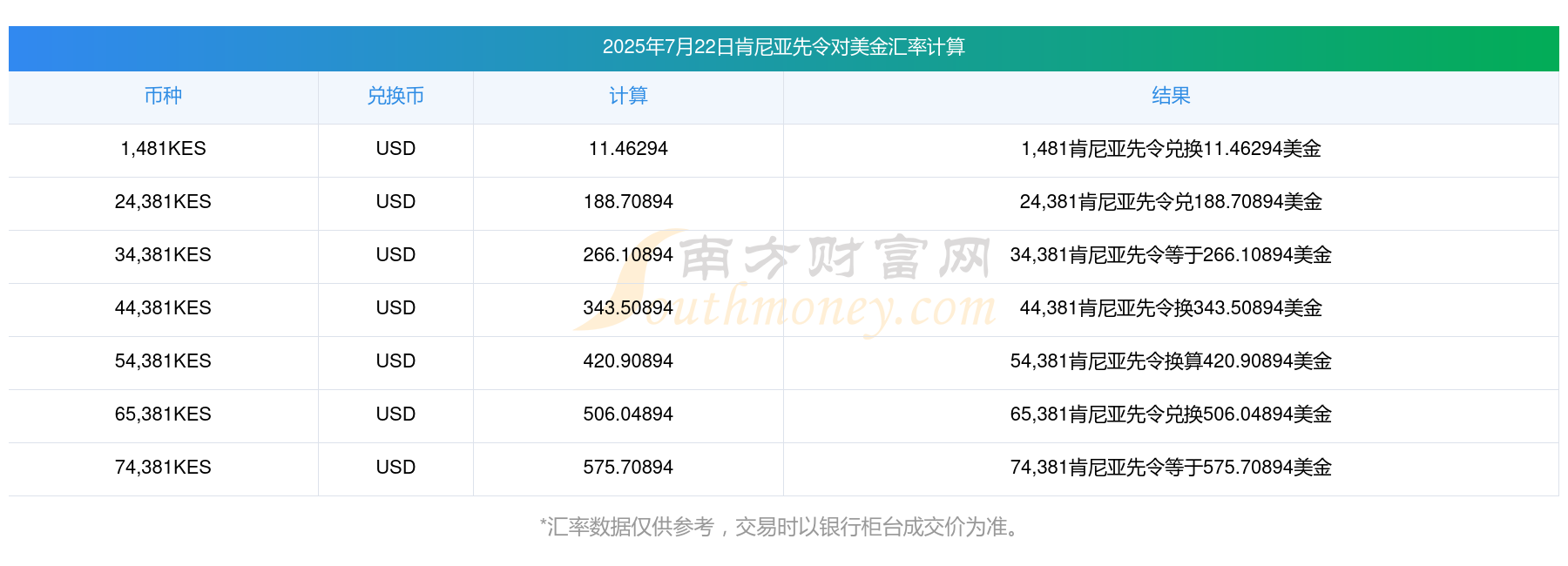Viewport: 1568px width, 566px height.
Task: Click result 1,481肯尼亚先令兑换11.46294美金
Action: click(x=1171, y=149)
